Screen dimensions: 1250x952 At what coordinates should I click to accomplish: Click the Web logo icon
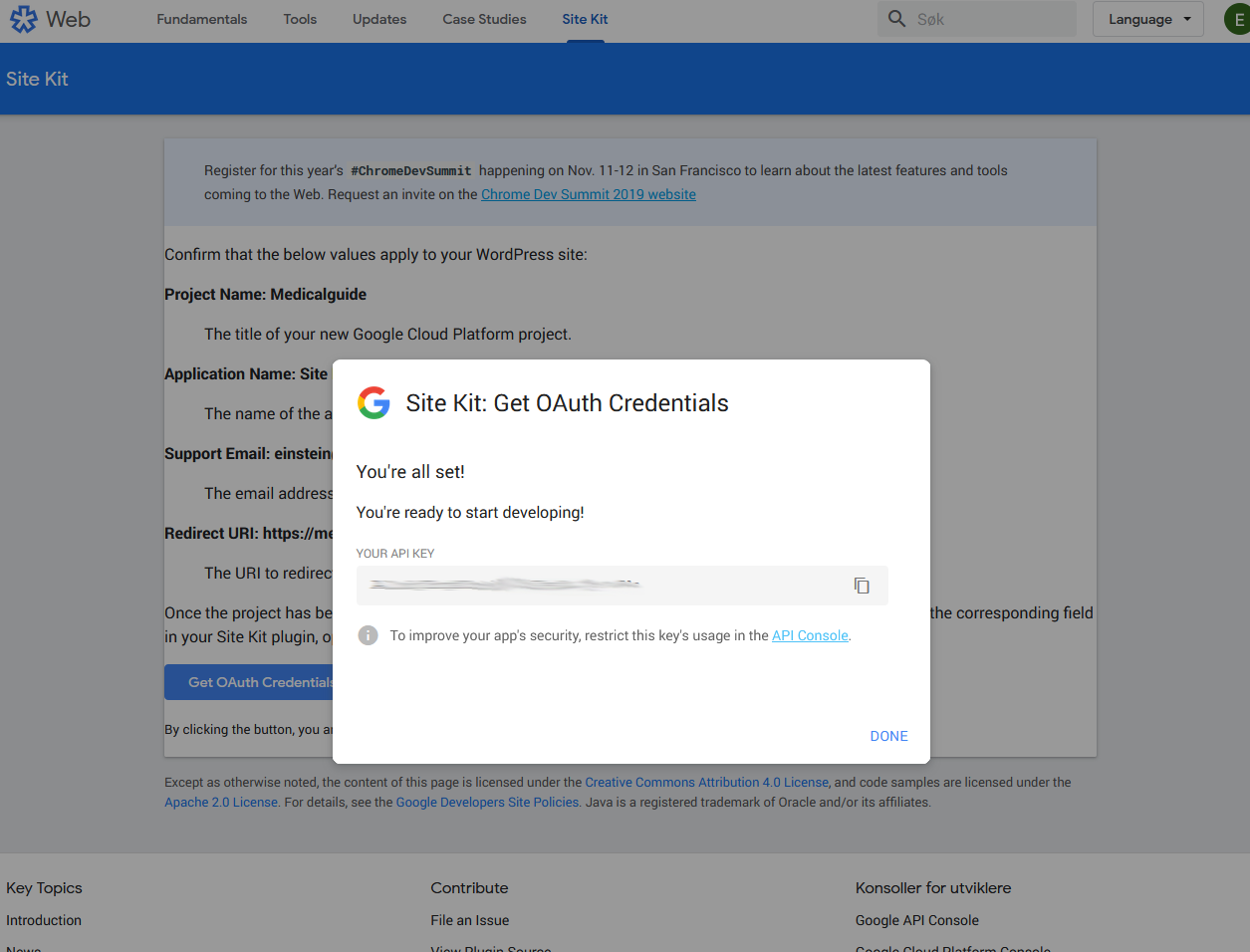(23, 19)
